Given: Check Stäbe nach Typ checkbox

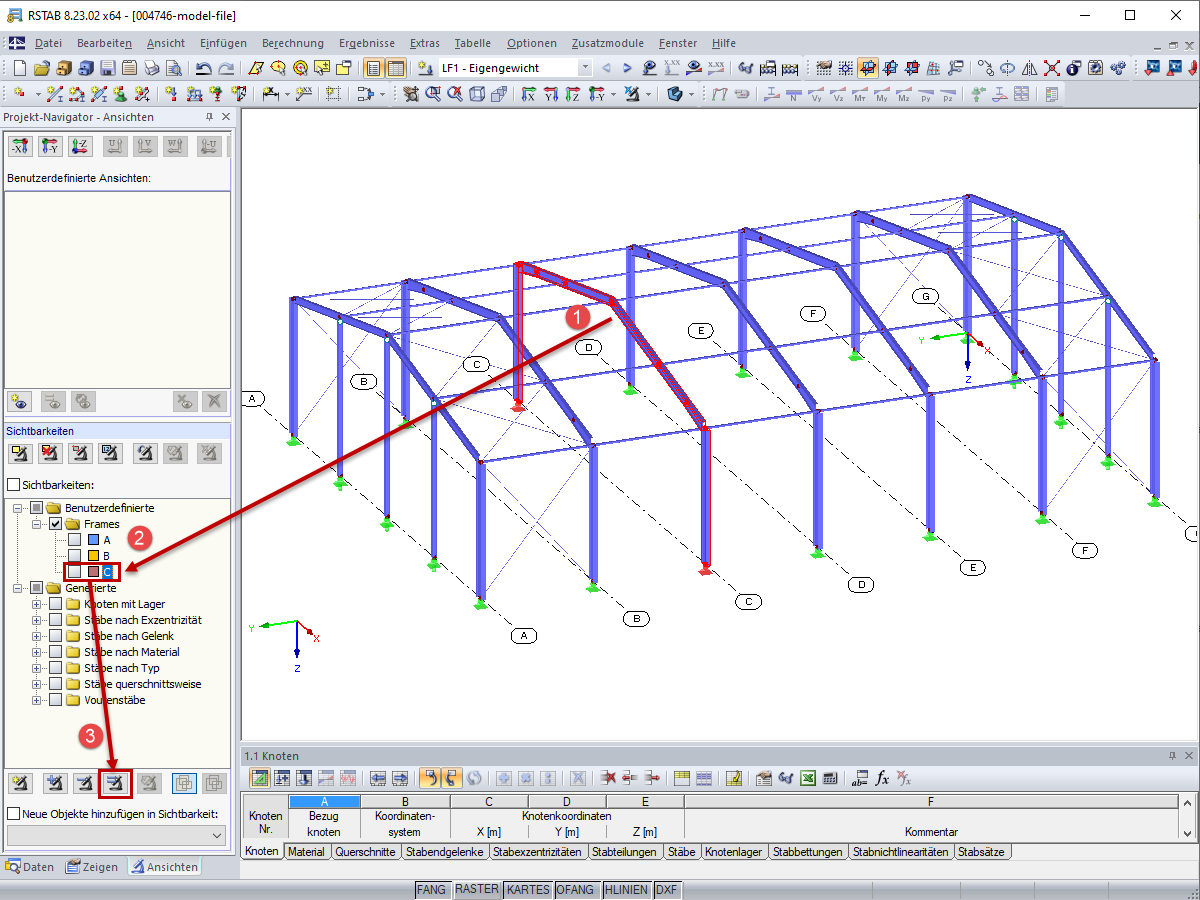Looking at the screenshot, I should (x=56, y=668).
